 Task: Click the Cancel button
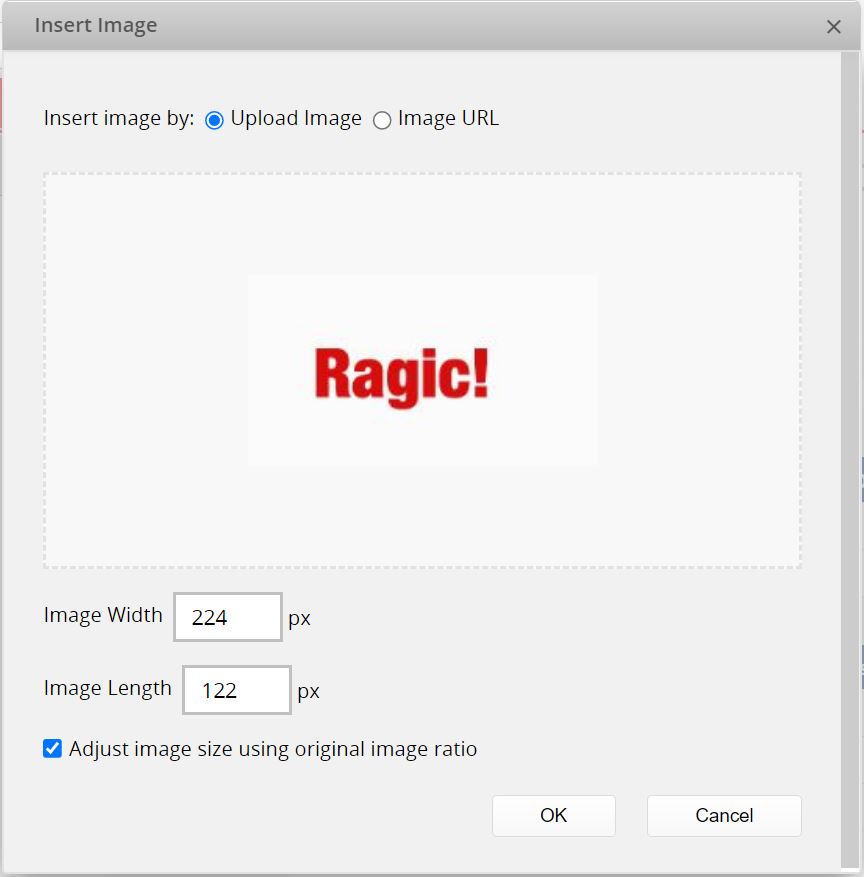(x=724, y=815)
